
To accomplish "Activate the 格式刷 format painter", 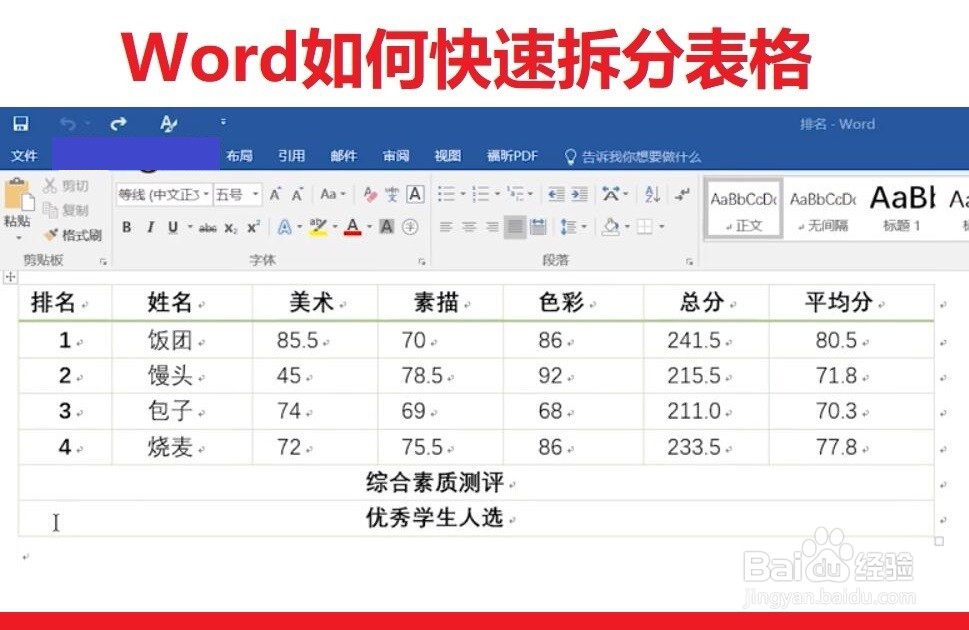I will (x=73, y=235).
